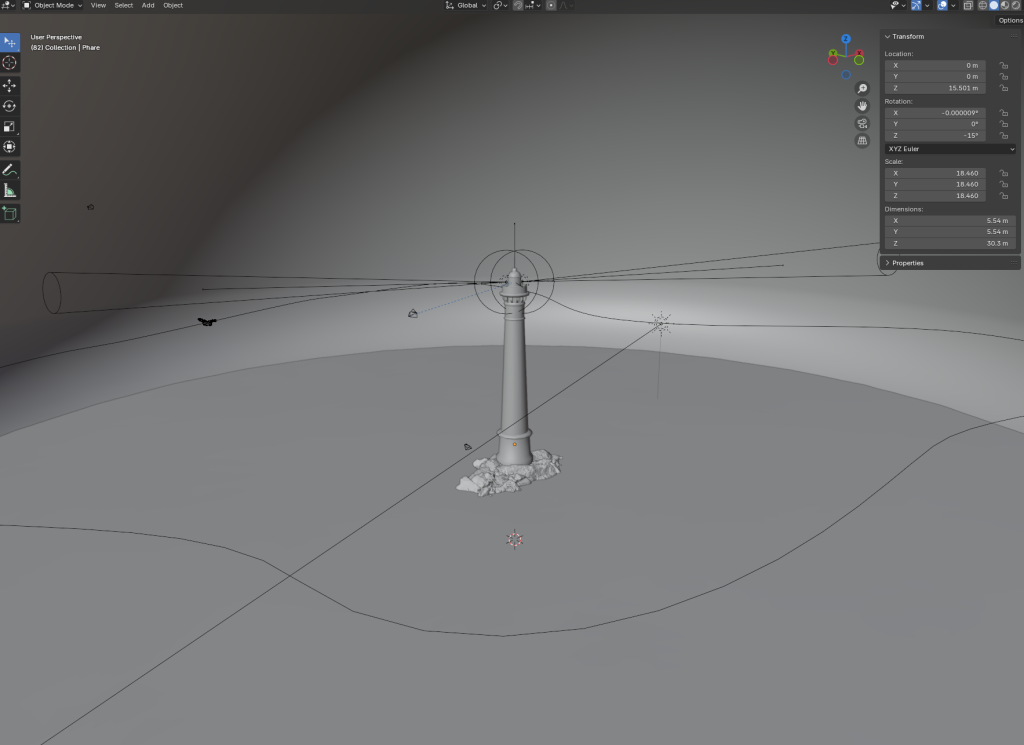Lock the Location Z value

[1003, 88]
